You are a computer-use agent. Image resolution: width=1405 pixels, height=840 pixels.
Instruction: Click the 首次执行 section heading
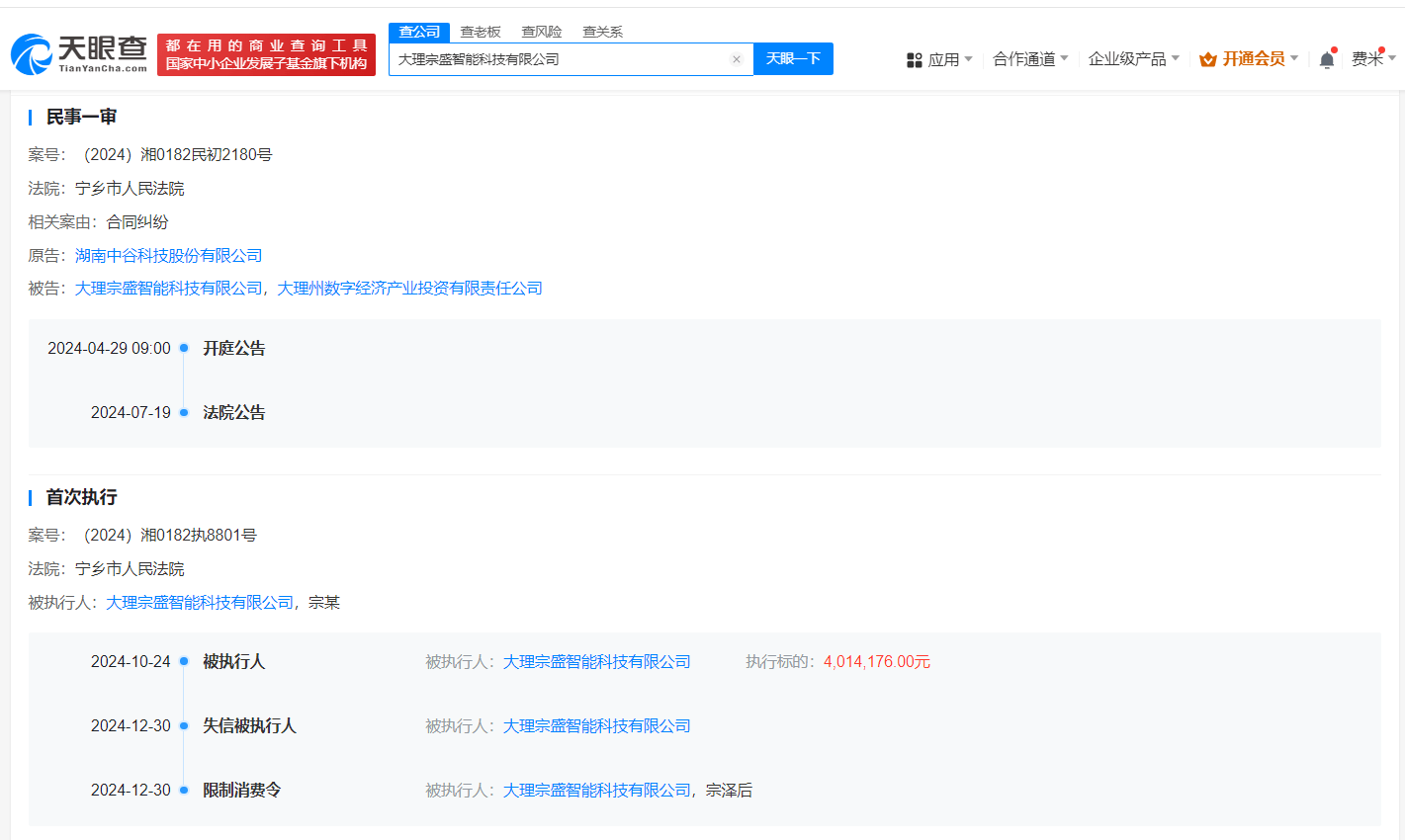pos(81,497)
